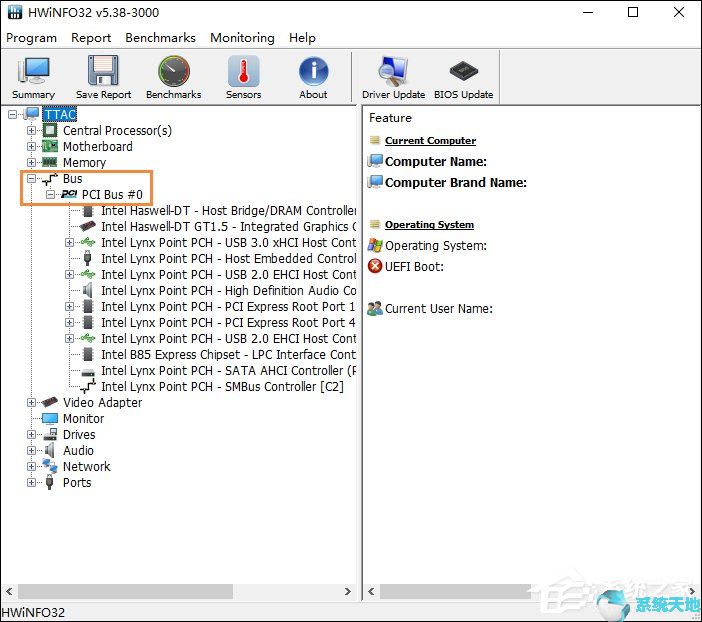Click the BIOS Update chip icon
702x622 pixels.
pyautogui.click(x=463, y=71)
